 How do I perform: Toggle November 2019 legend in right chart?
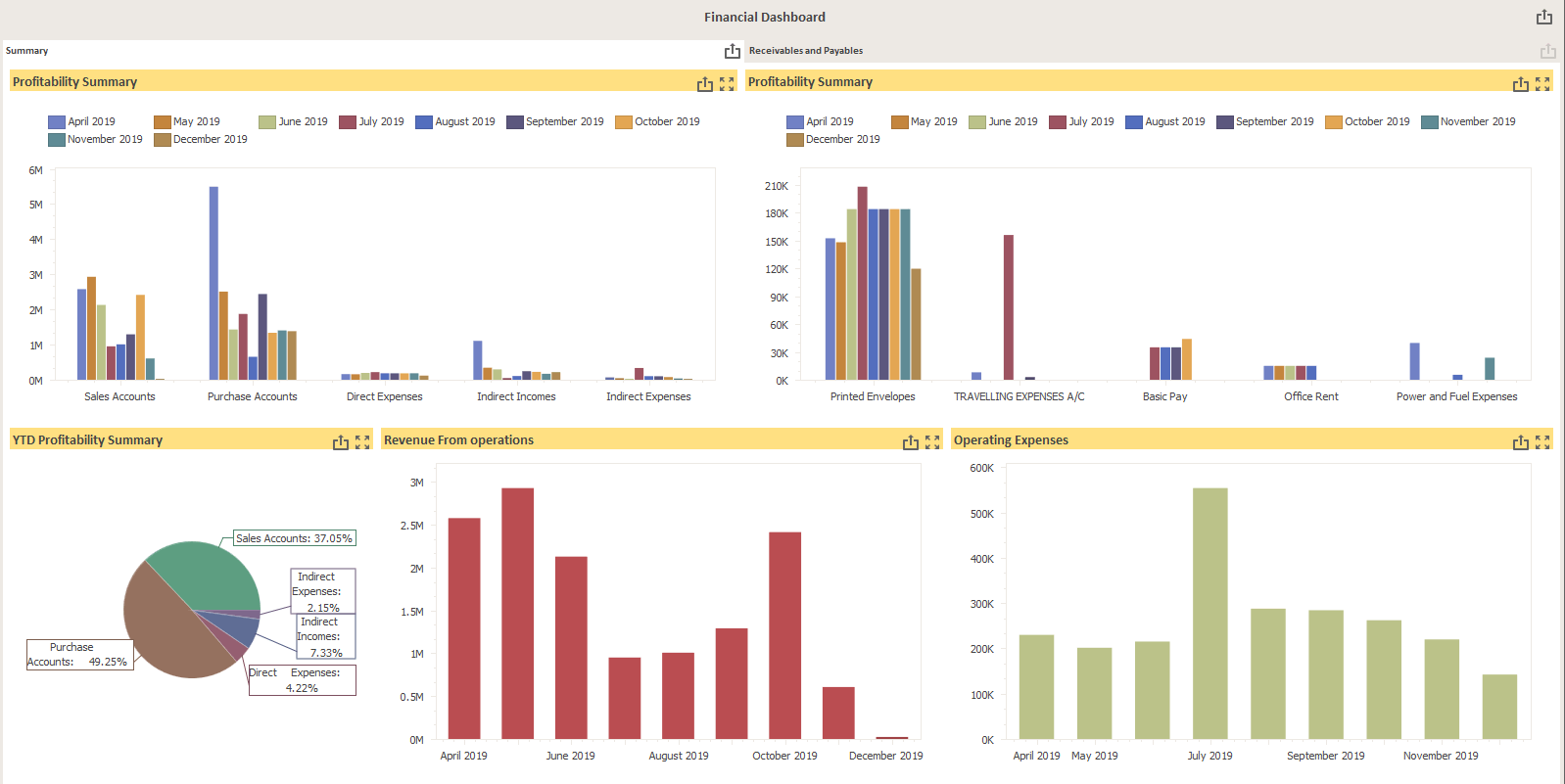pos(1468,122)
